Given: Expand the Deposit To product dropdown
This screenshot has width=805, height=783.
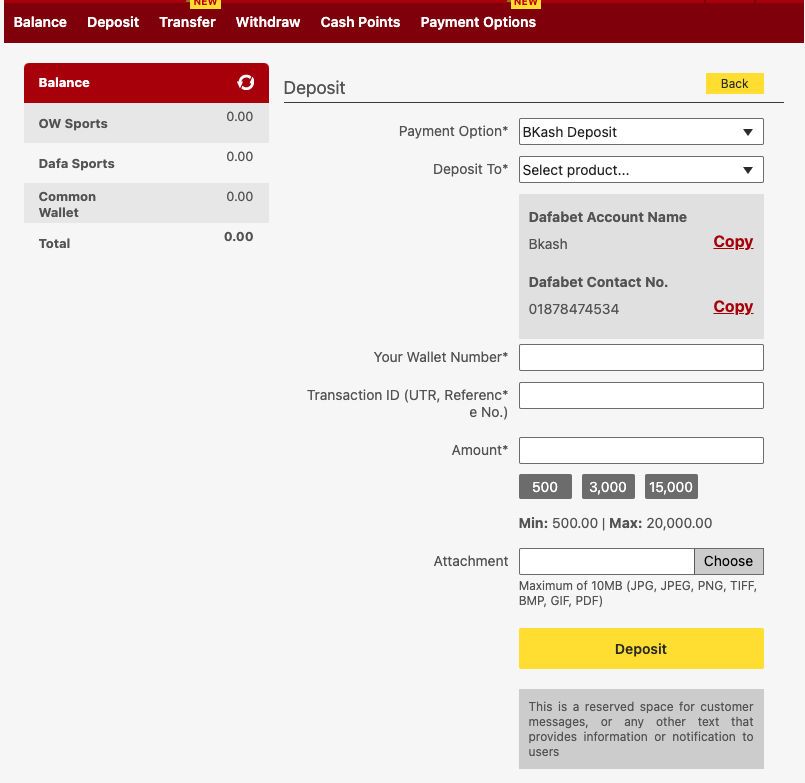Looking at the screenshot, I should coord(641,170).
